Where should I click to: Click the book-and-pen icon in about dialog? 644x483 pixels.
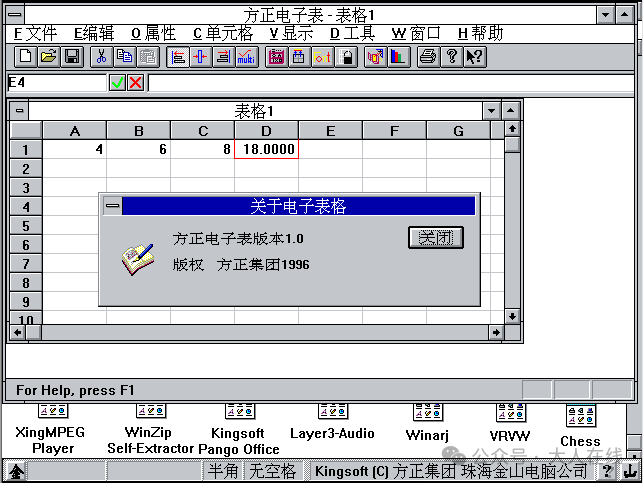click(x=138, y=259)
